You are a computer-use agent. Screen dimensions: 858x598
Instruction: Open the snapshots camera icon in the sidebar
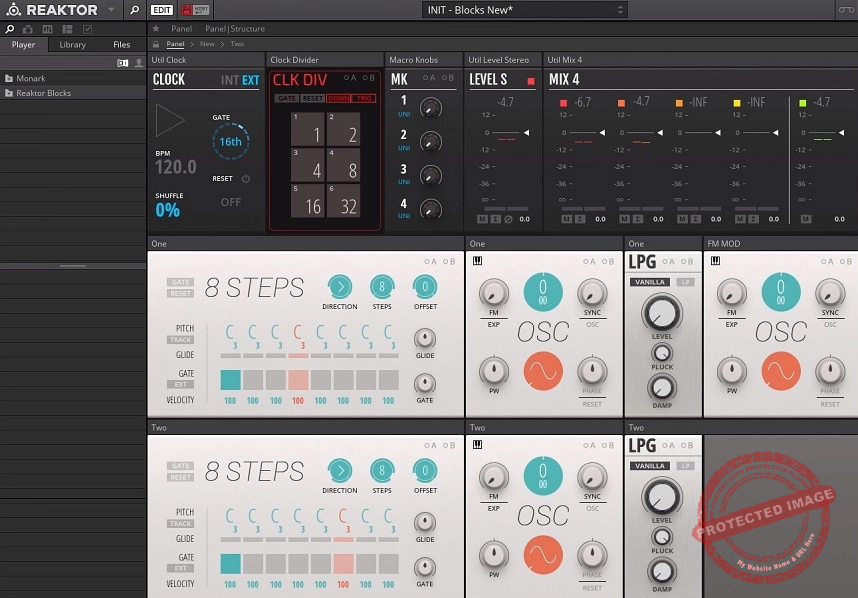pyautogui.click(x=28, y=29)
